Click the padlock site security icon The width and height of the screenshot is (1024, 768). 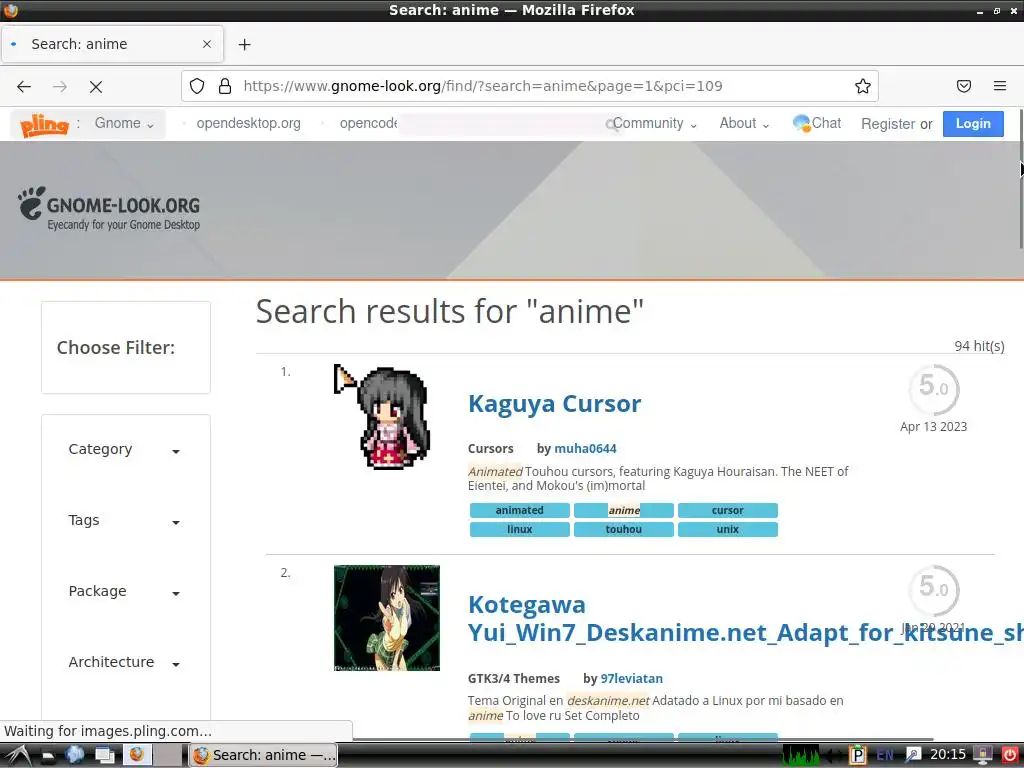tap(225, 86)
